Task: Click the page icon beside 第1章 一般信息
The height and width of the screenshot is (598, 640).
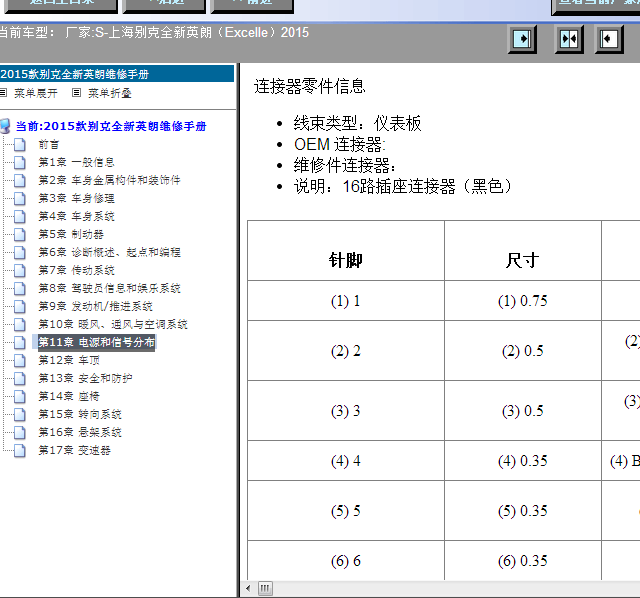Action: pos(20,162)
